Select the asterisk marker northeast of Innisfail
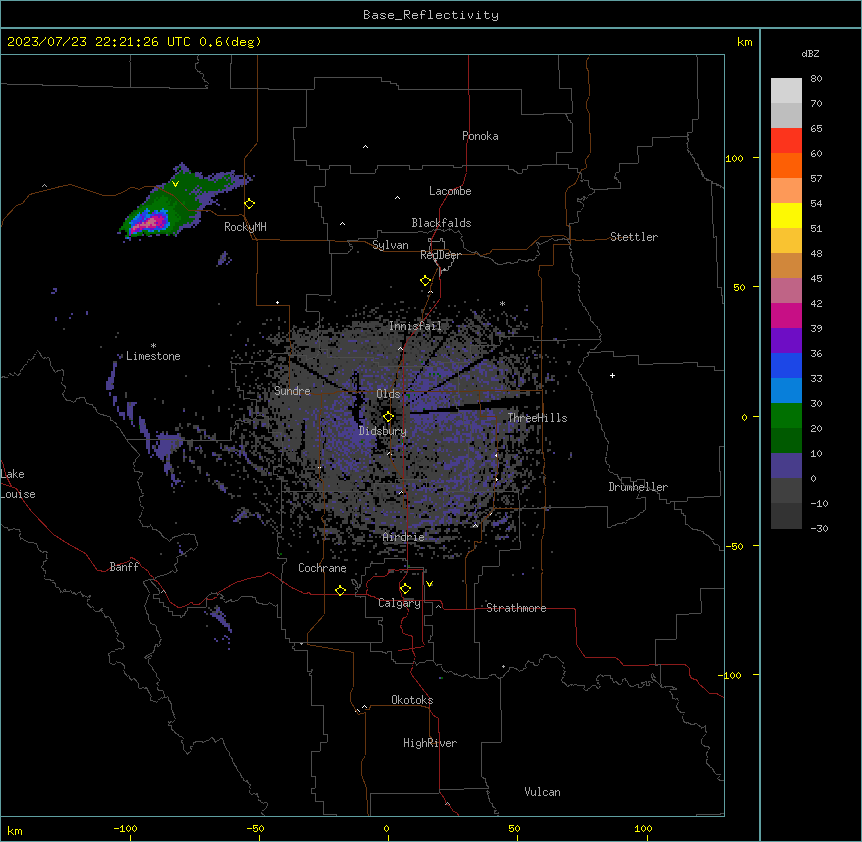 point(502,303)
